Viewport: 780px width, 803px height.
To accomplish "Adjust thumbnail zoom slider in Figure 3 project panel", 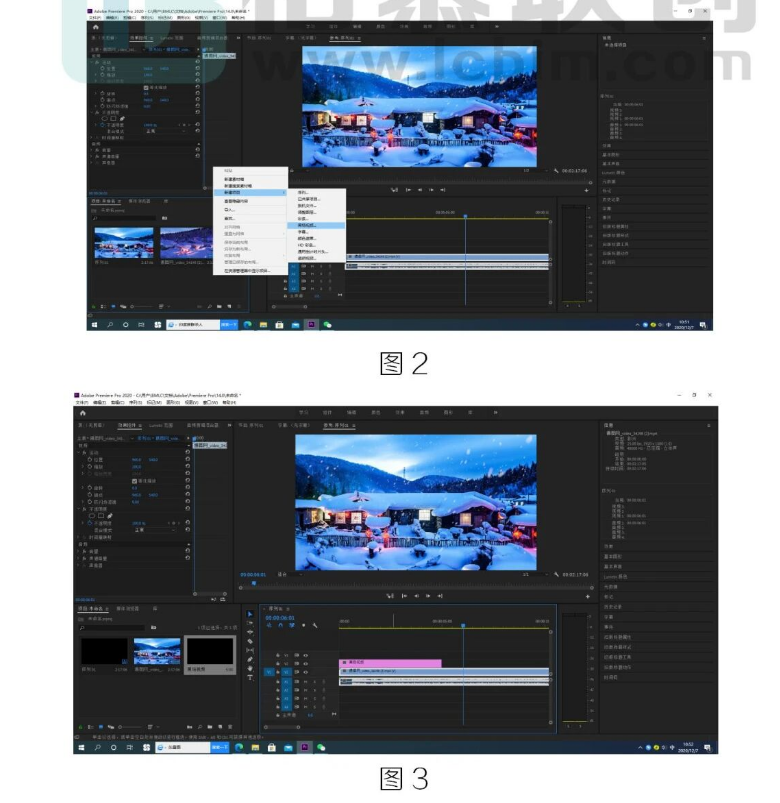I will 129,727.
